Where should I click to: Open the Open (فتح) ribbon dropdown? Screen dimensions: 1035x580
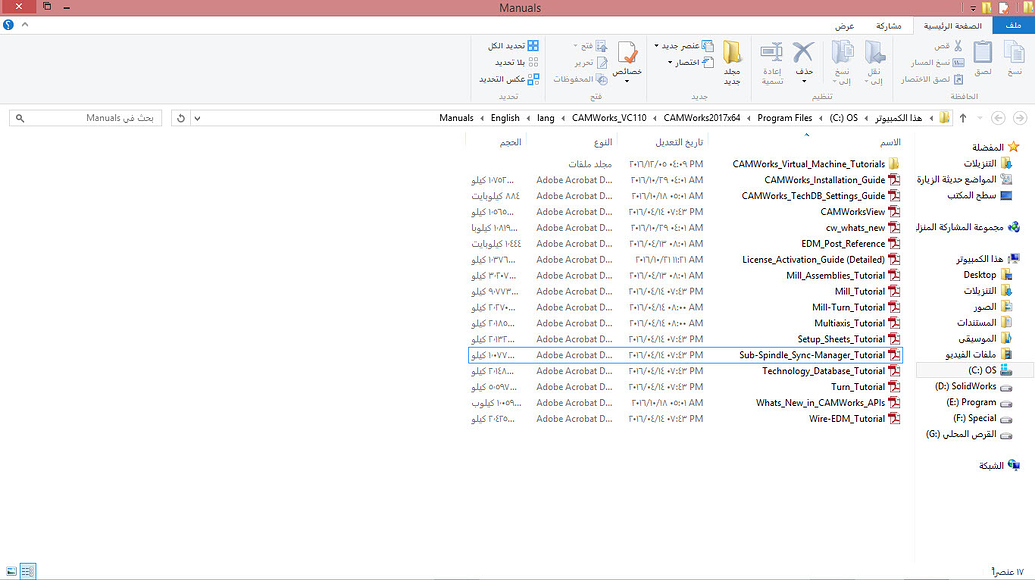[590, 46]
